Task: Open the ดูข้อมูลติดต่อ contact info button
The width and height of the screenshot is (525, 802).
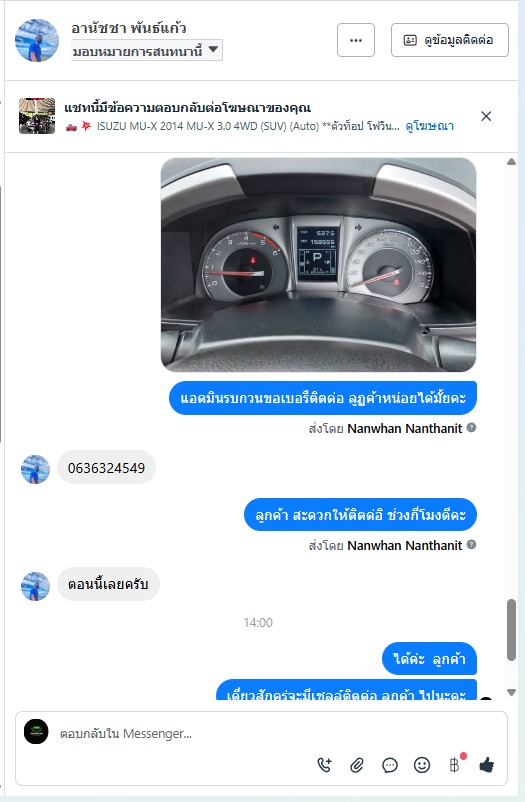Action: [x=450, y=40]
